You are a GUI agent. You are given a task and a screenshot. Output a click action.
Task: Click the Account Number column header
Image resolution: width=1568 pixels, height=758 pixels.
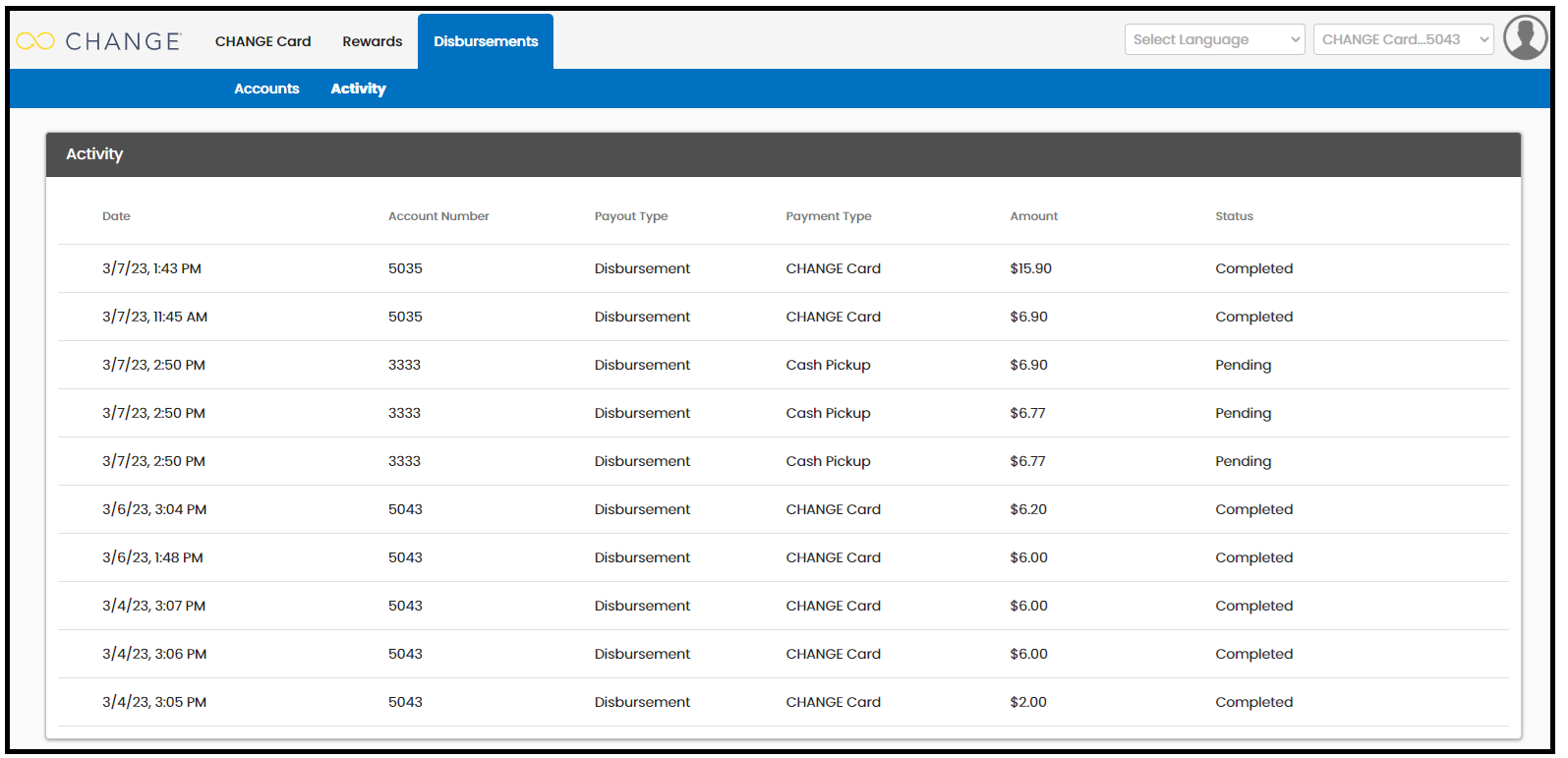438,216
